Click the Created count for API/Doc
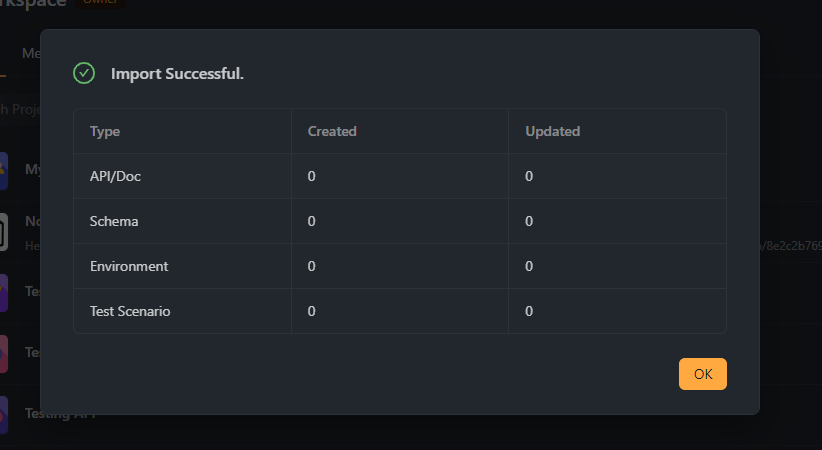The width and height of the screenshot is (822, 450). [x=311, y=176]
